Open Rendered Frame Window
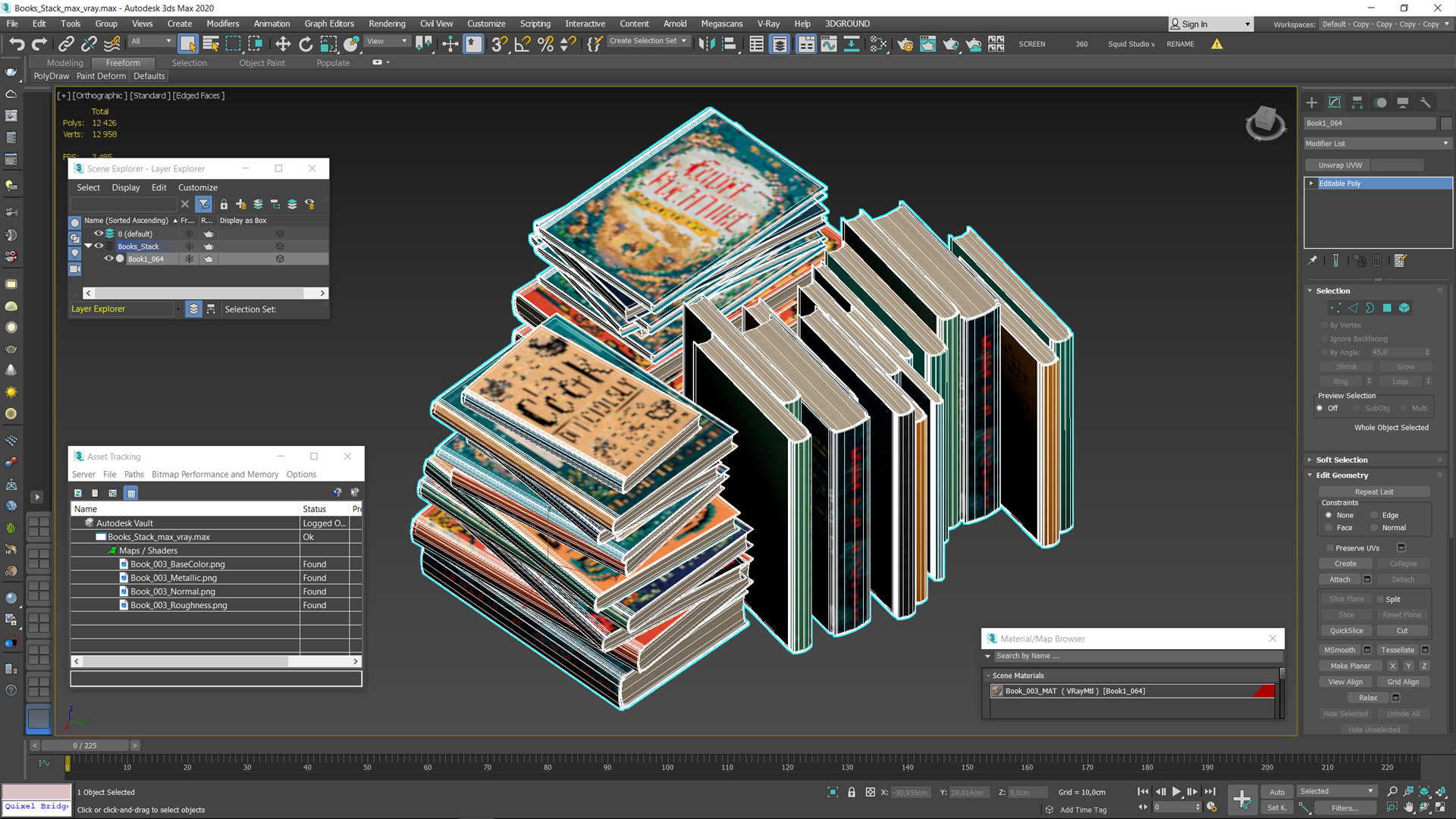Image resolution: width=1456 pixels, height=819 pixels. pos(927,44)
